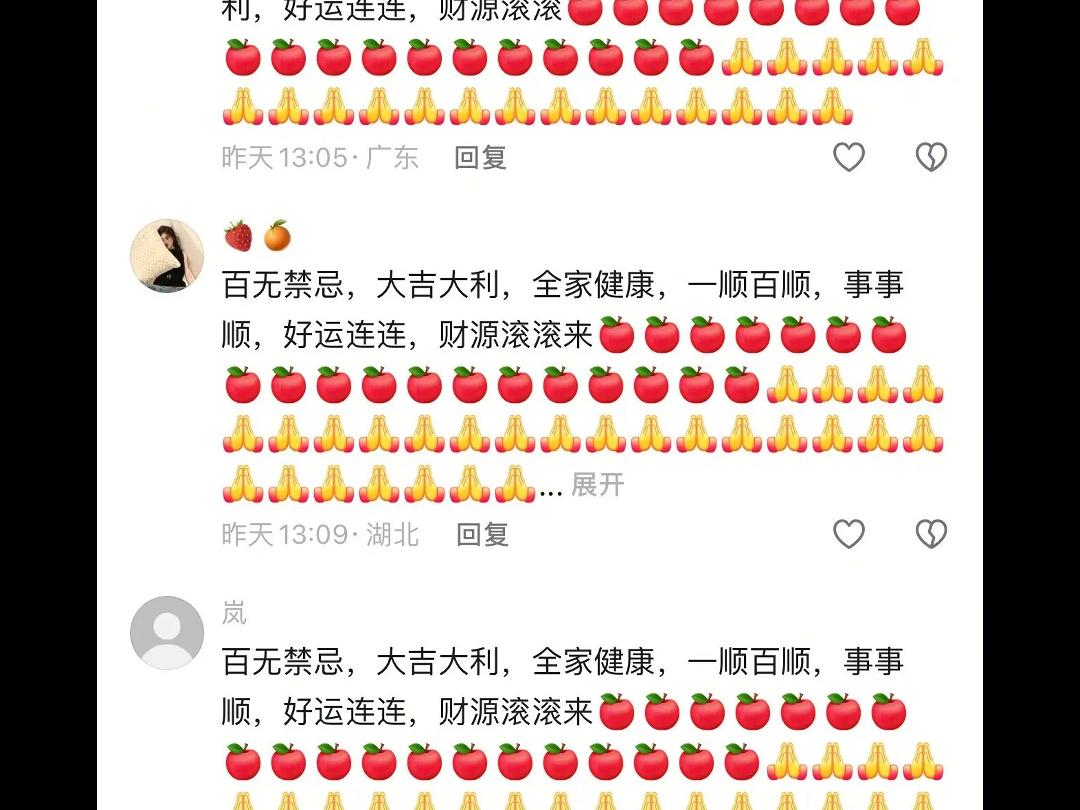Click the orange emoji in username

[278, 236]
